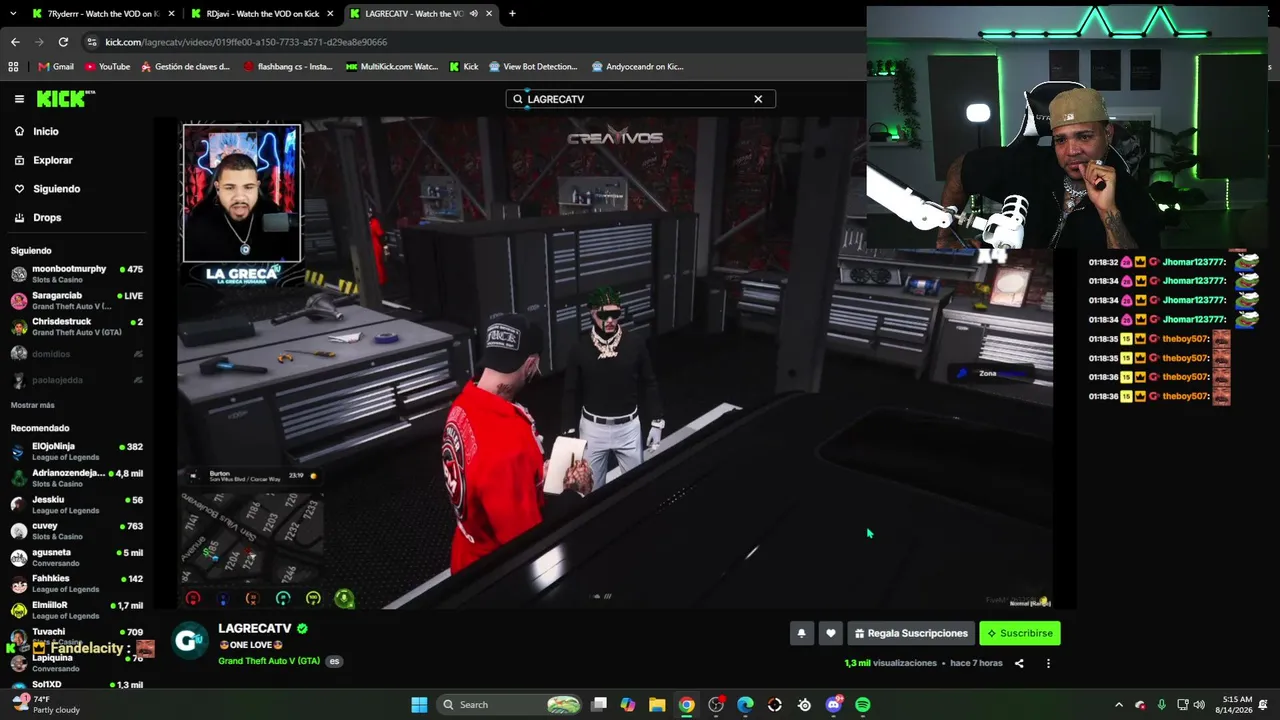Viewport: 1280px width, 720px height.
Task: Open Task View on the taskbar
Action: click(x=599, y=705)
